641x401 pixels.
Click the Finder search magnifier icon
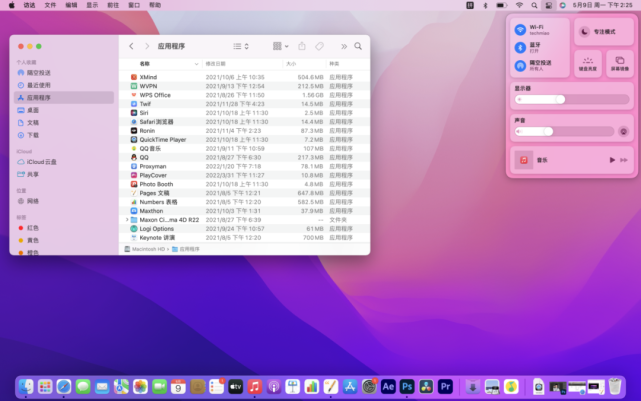(x=358, y=46)
